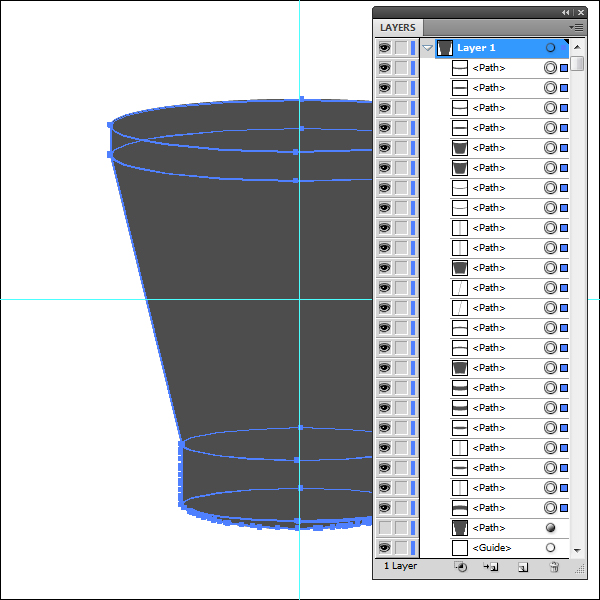Image resolution: width=600 pixels, height=600 pixels.
Task: Click Create New Sublayer icon
Action: pyautogui.click(x=490, y=567)
